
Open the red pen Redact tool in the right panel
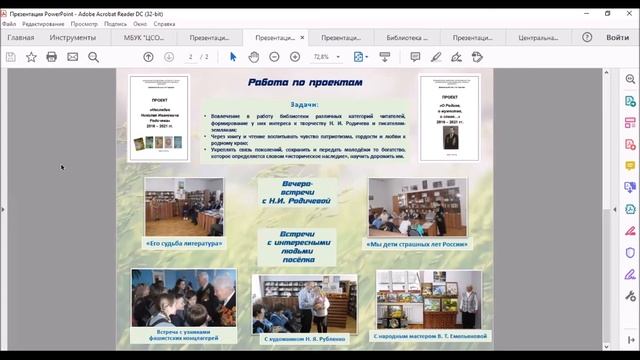coord(630,231)
